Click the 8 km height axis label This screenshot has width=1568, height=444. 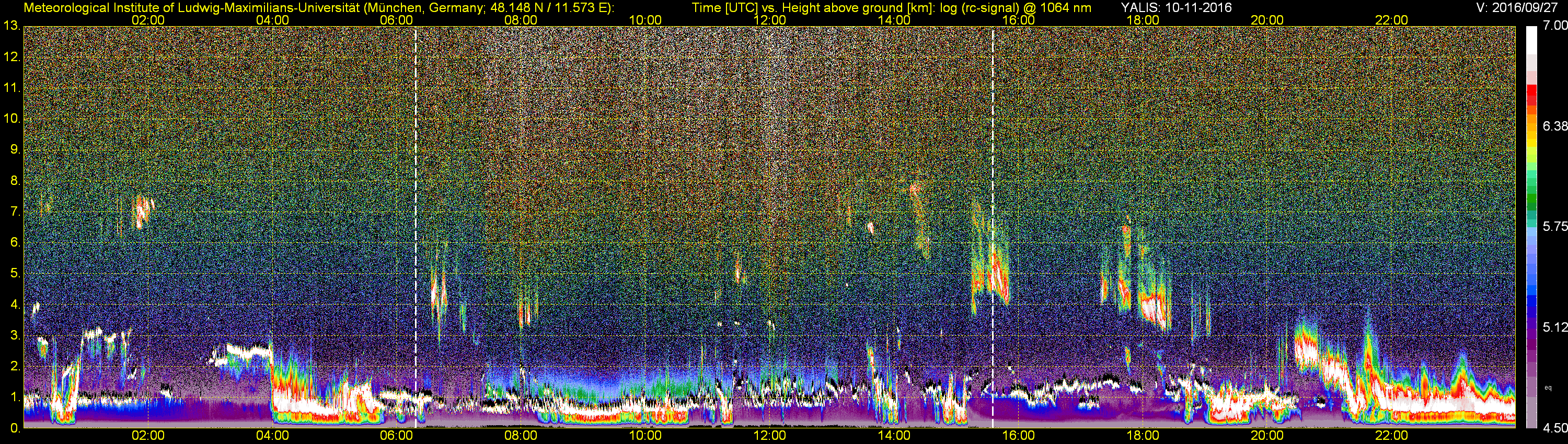pyautogui.click(x=15, y=181)
